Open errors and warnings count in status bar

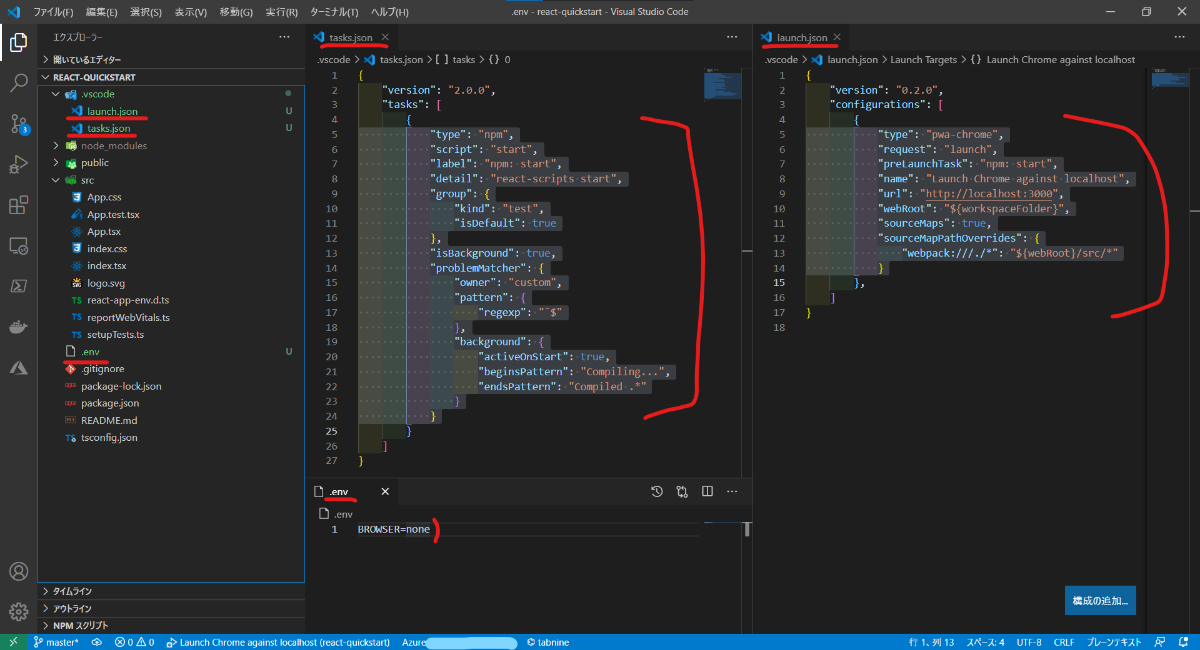134,642
